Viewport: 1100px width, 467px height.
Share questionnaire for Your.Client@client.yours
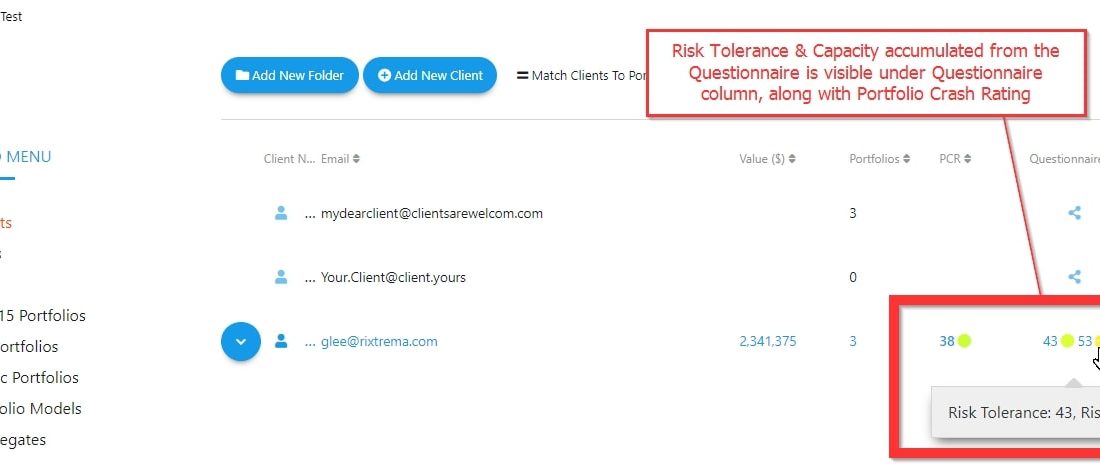(x=1074, y=277)
